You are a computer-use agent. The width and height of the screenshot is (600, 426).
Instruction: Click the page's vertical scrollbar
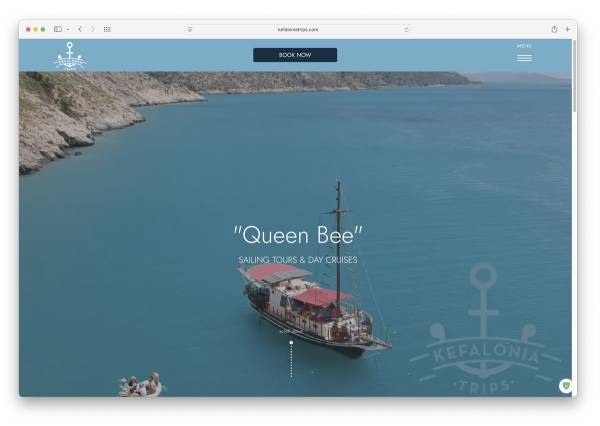(x=574, y=90)
